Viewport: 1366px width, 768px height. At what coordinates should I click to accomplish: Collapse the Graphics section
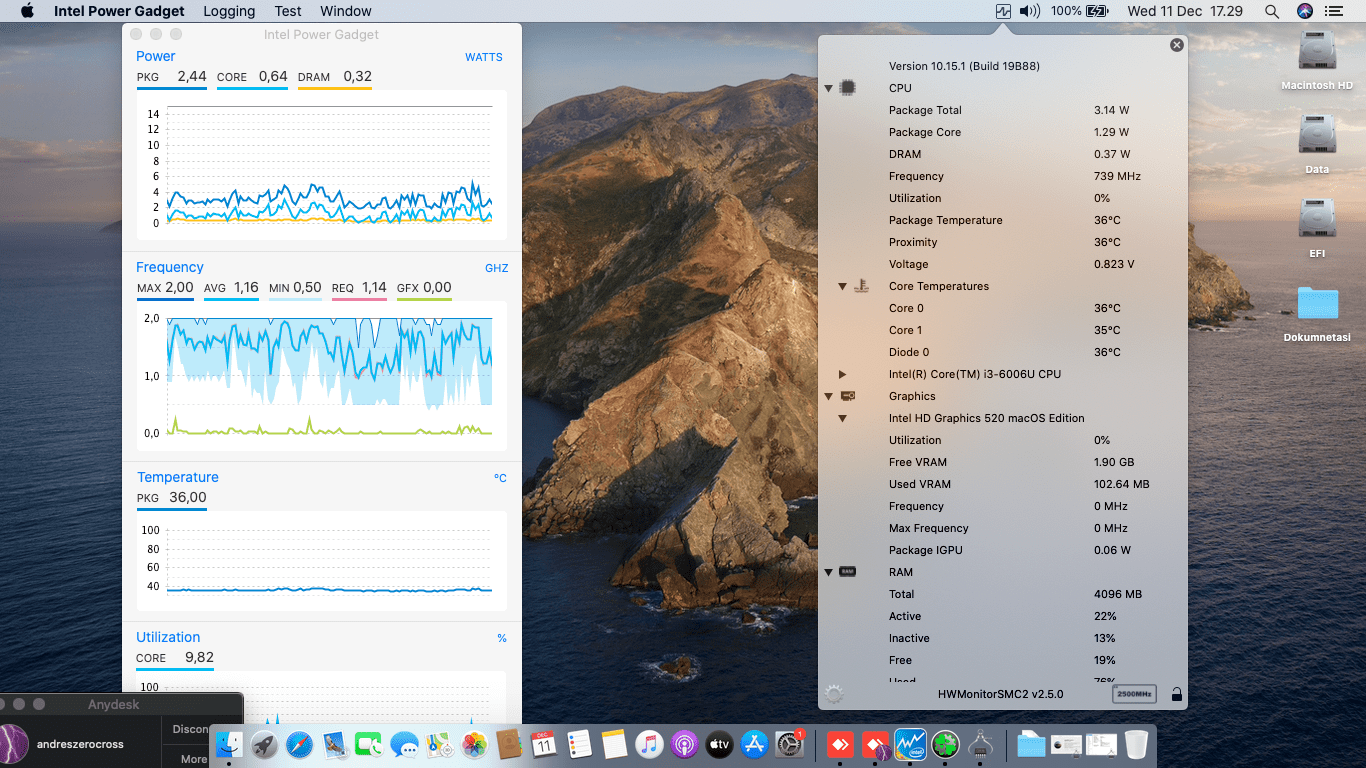[828, 396]
